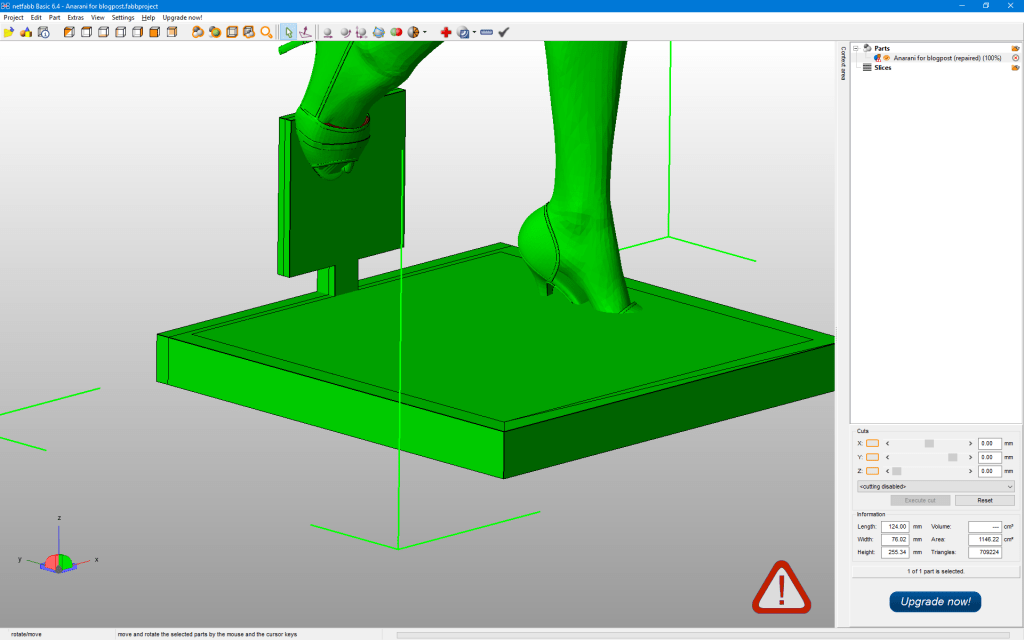
Task: Click the checkmark icon in toolbar
Action: point(504,32)
